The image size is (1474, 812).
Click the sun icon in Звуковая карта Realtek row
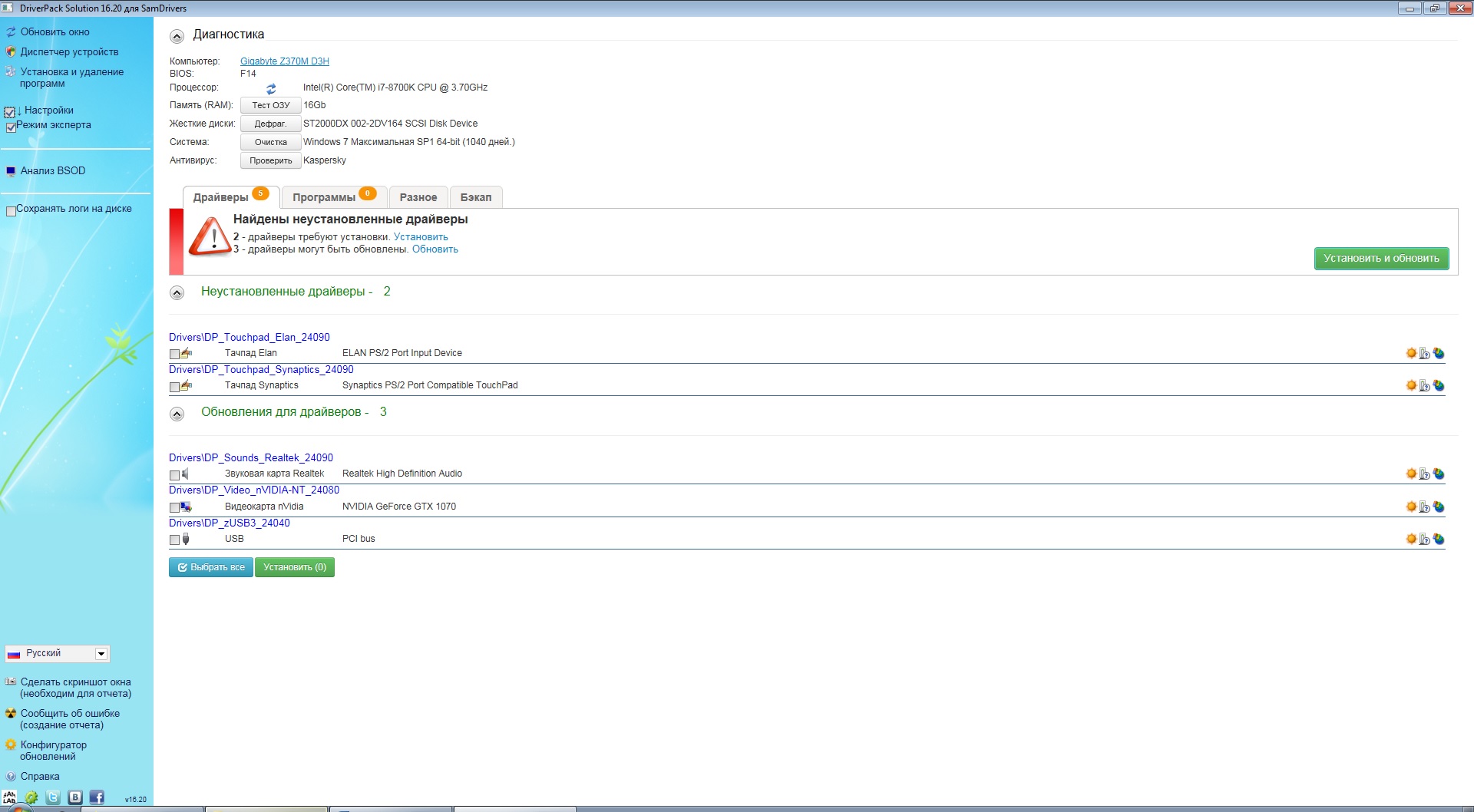(1411, 474)
